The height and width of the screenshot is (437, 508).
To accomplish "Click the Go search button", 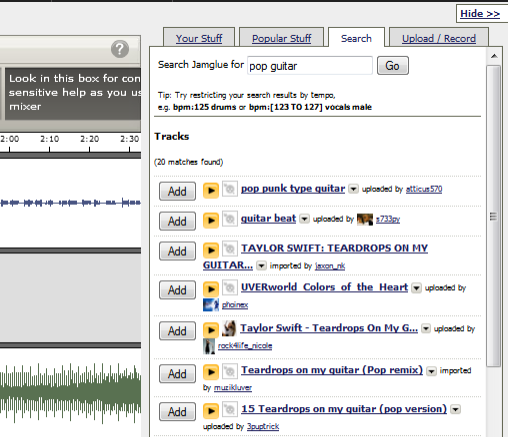I will pos(393,66).
